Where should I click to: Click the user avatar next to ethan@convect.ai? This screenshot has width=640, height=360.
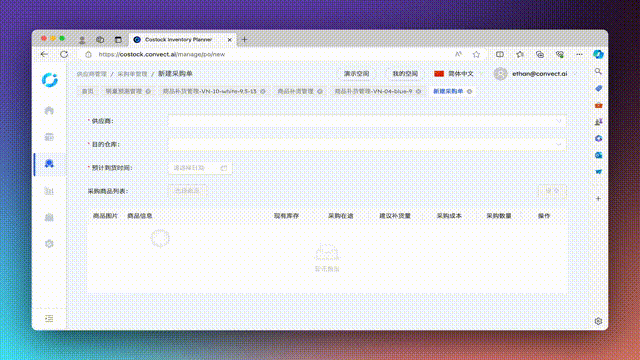[x=500, y=74]
